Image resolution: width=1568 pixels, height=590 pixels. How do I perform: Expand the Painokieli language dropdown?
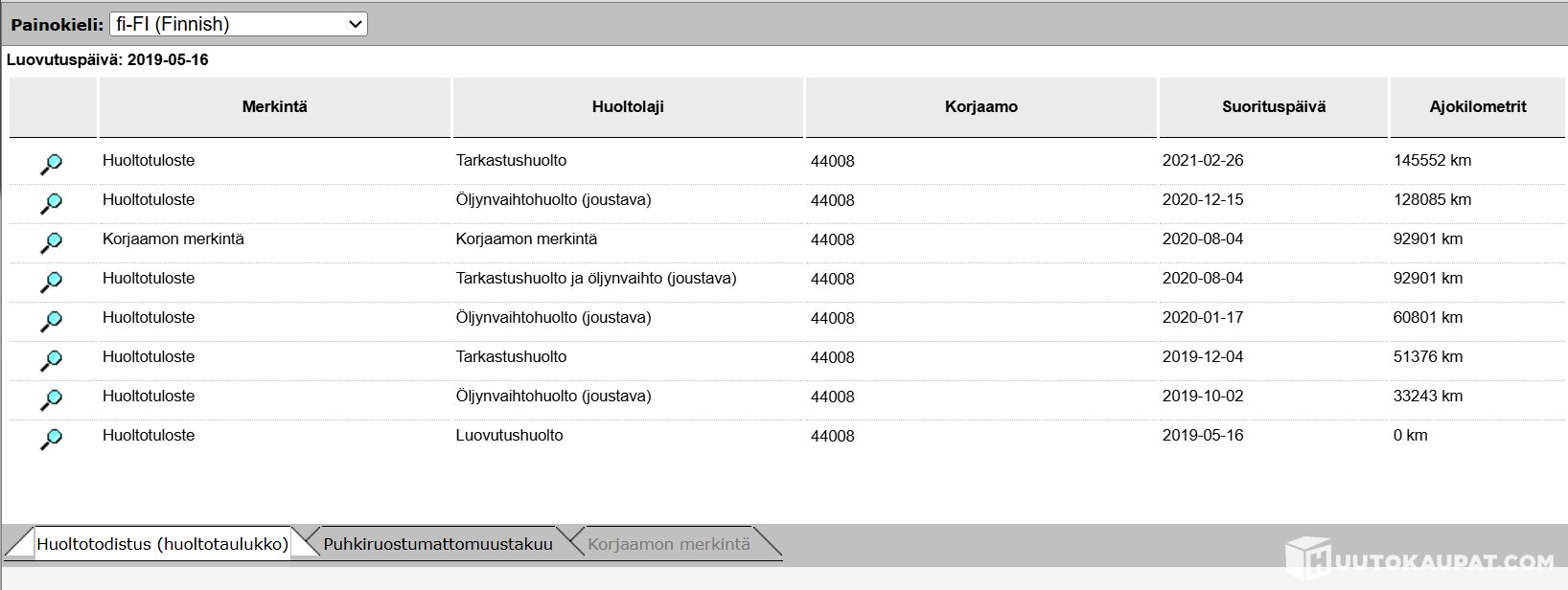pos(239,24)
